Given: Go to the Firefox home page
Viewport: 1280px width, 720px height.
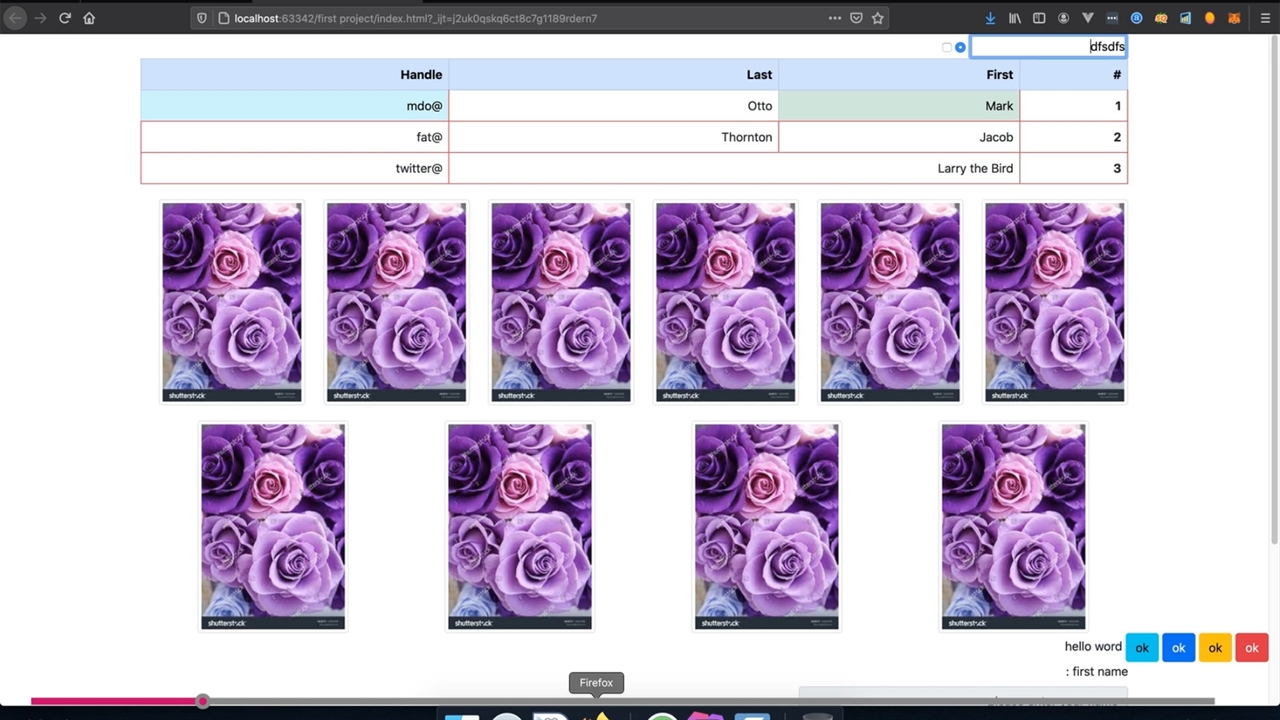Looking at the screenshot, I should (x=89, y=18).
